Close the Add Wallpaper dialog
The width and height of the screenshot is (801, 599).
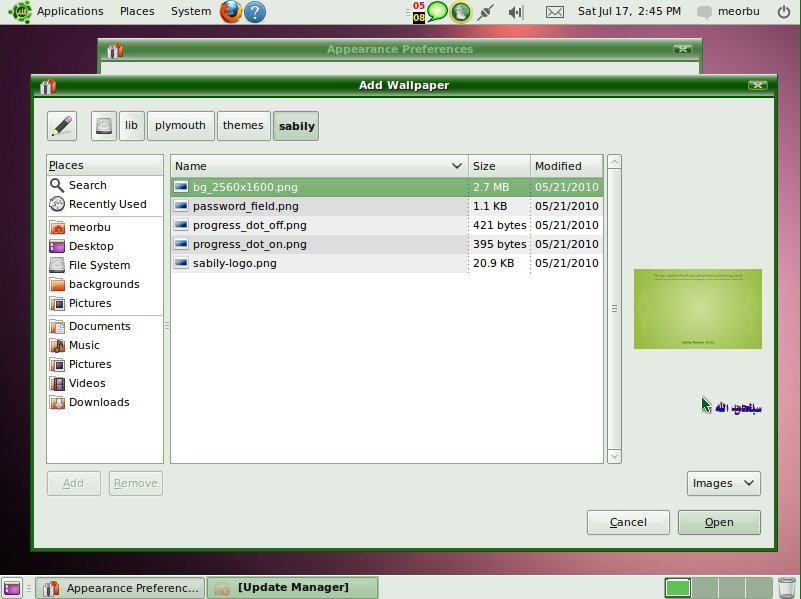[x=758, y=85]
